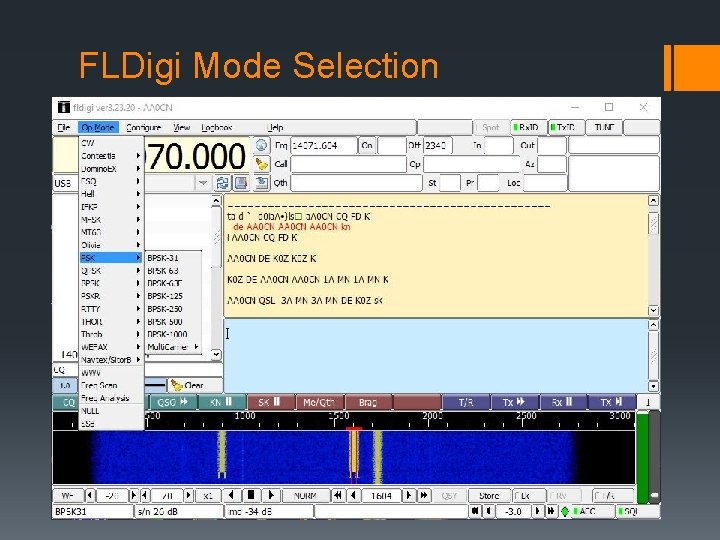This screenshot has height=540, width=720.
Task: Open the File menu
Action: (64, 128)
